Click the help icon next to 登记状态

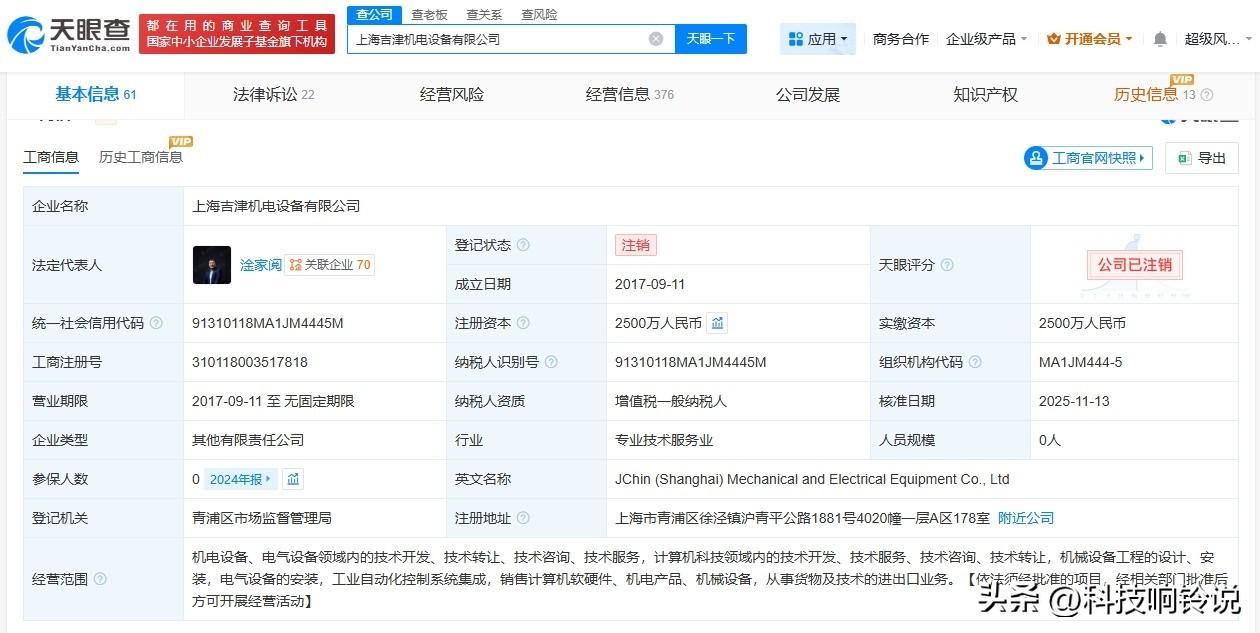click(x=523, y=246)
